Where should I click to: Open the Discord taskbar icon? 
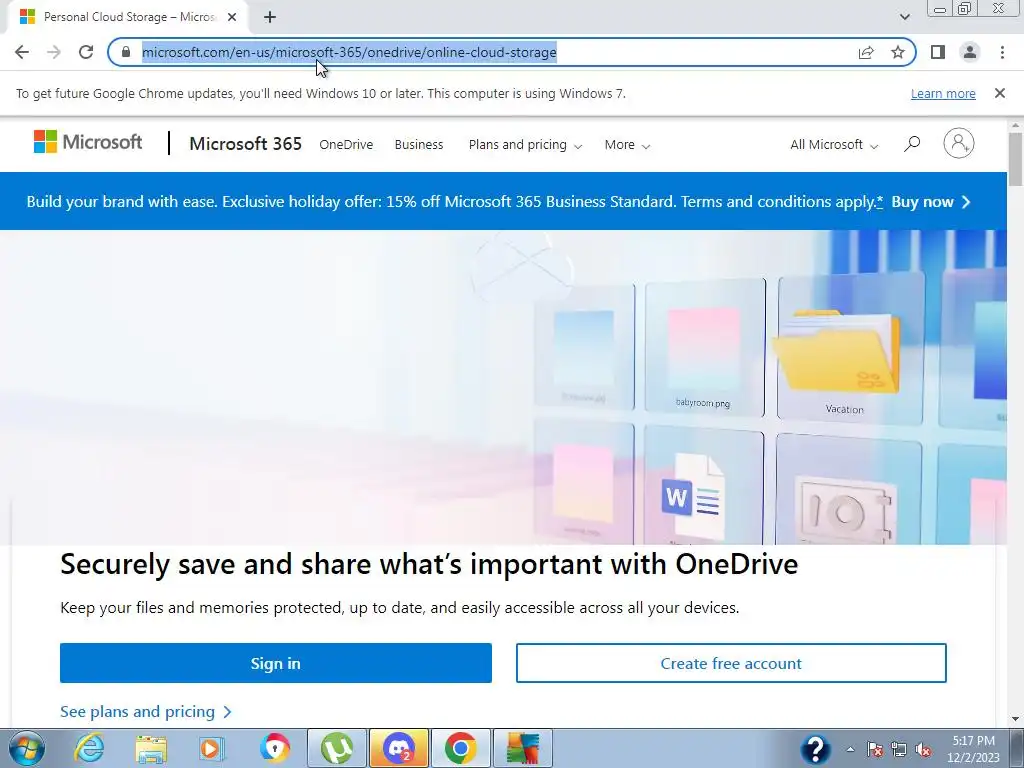[x=399, y=748]
